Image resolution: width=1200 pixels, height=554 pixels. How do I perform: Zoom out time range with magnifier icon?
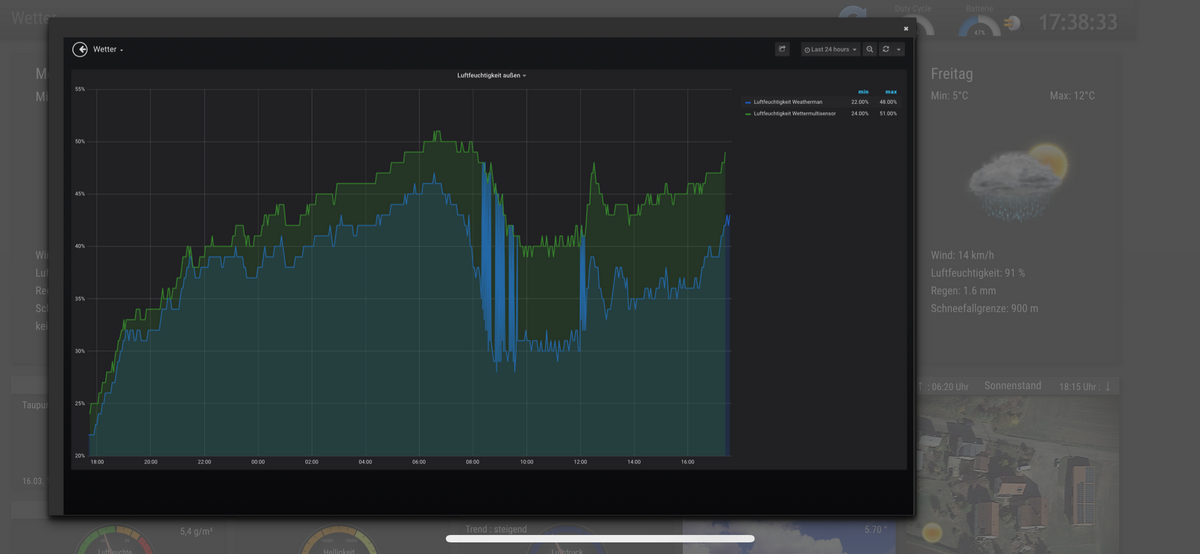(870, 49)
